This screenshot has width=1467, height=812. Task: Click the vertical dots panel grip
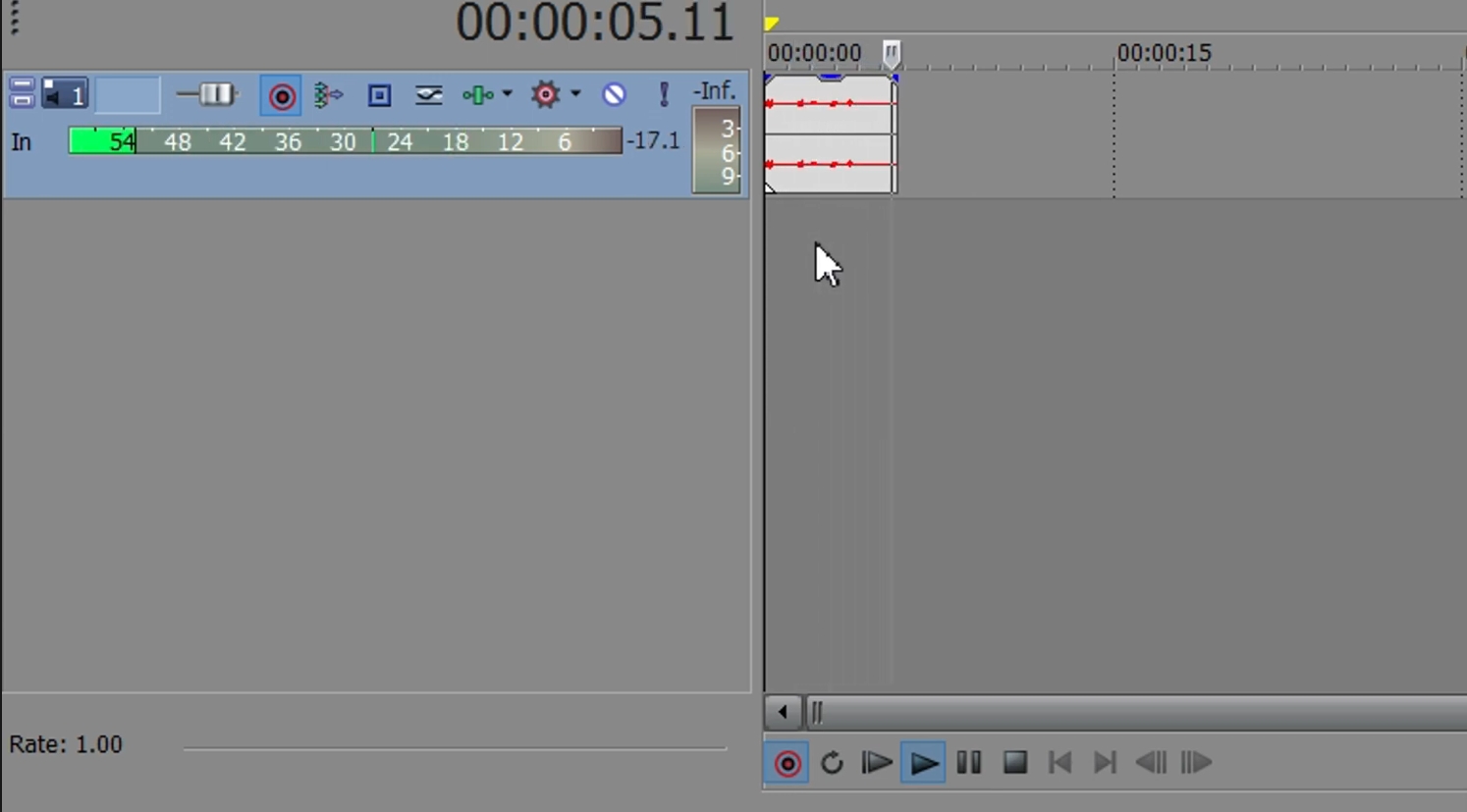pyautogui.click(x=15, y=19)
